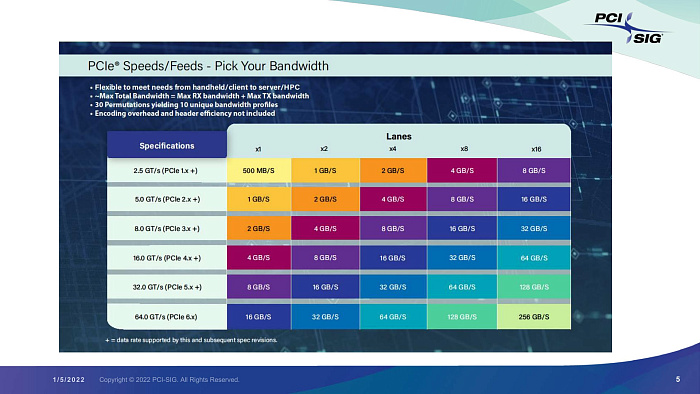Select the 64.0 GT/s (PCIe 6.x) row label

(x=166, y=317)
